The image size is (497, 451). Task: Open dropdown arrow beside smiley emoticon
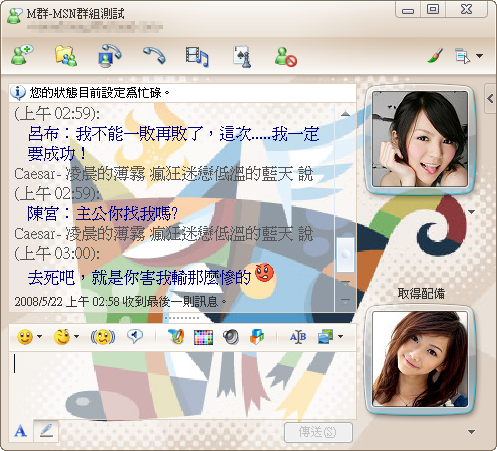(x=40, y=336)
